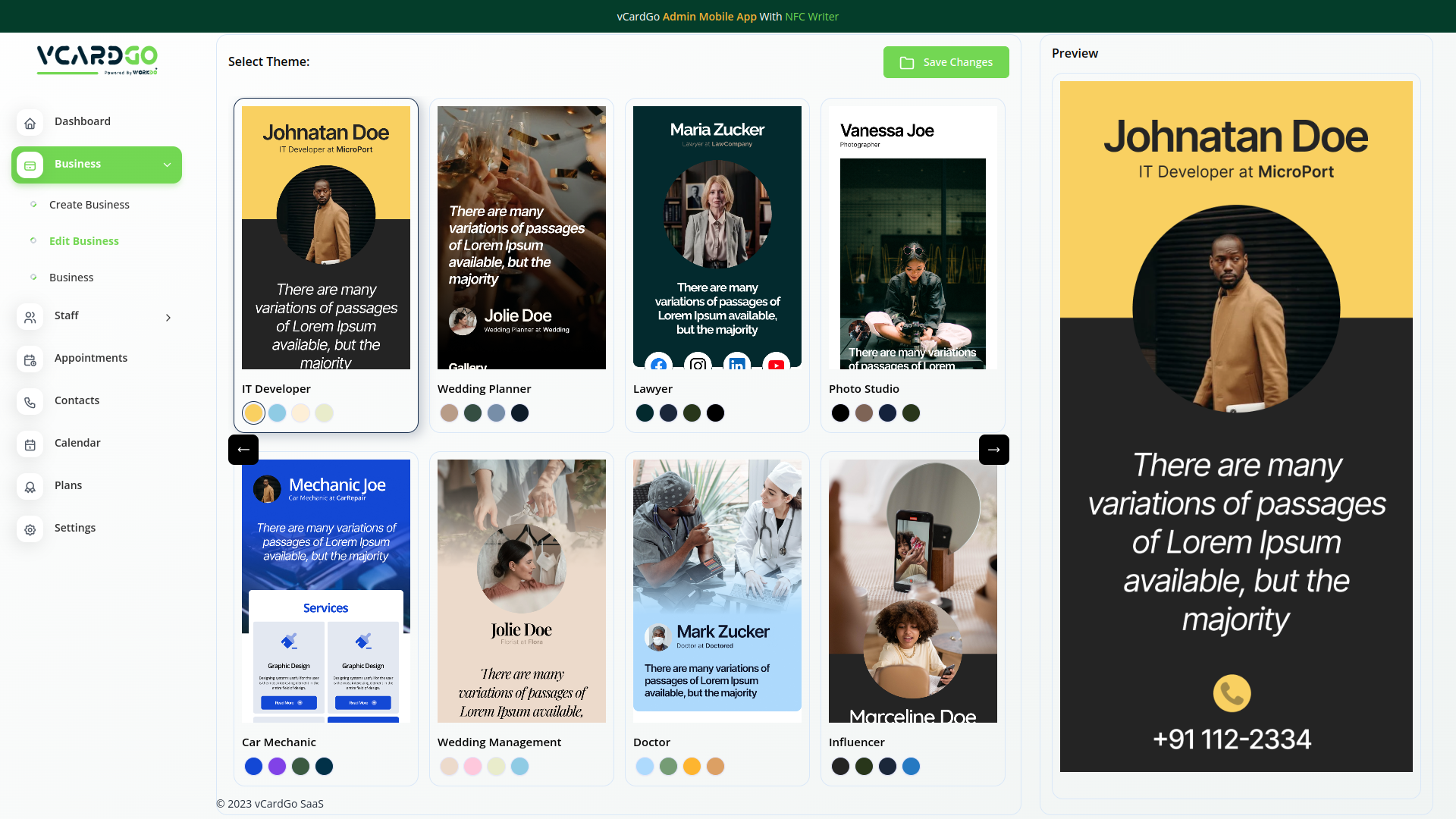Select light blue color for IT Developer

(277, 413)
